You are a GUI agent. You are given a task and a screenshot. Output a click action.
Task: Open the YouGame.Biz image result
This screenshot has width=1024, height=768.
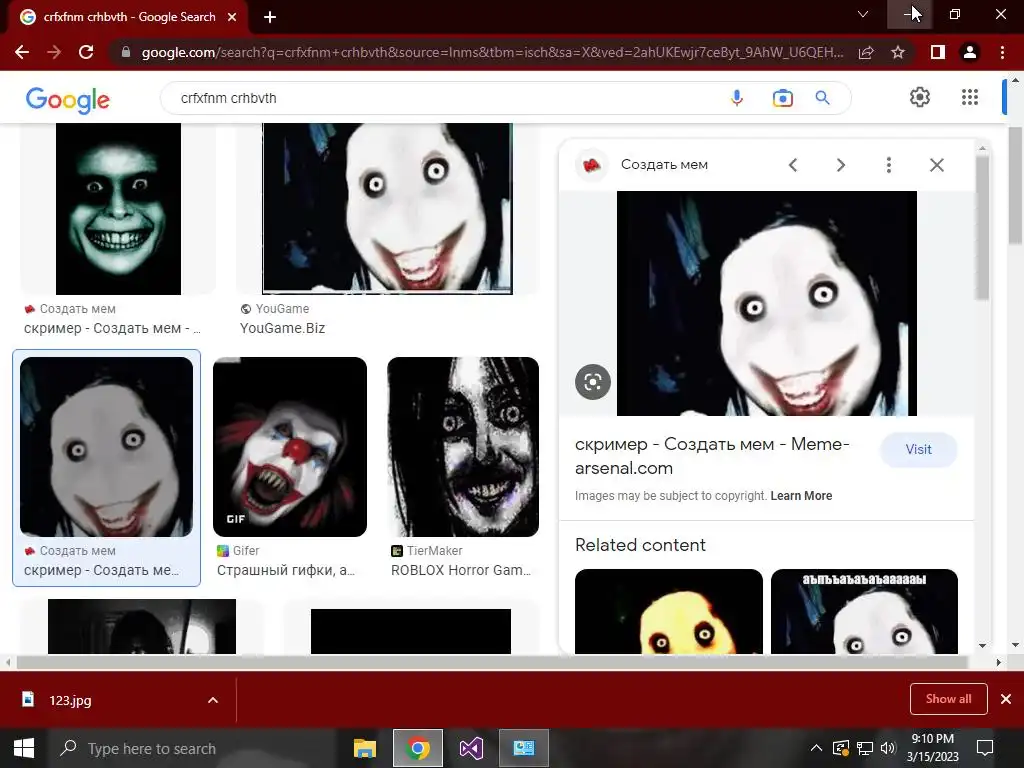387,209
